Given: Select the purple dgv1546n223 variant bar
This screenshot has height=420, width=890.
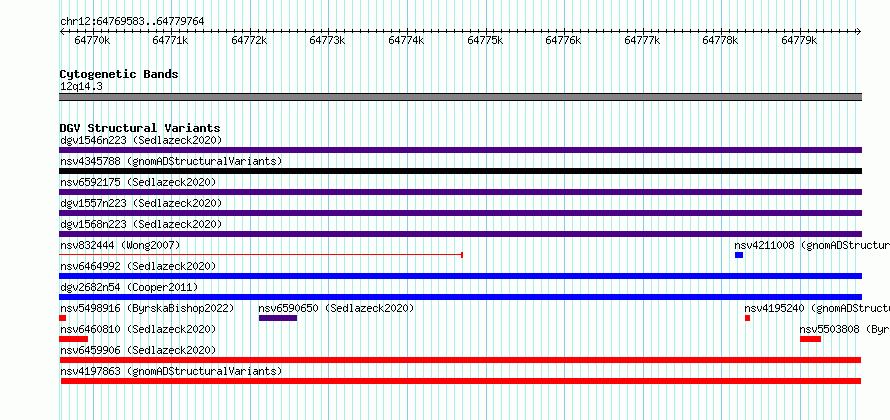Looking at the screenshot, I should pyautogui.click(x=460, y=150).
